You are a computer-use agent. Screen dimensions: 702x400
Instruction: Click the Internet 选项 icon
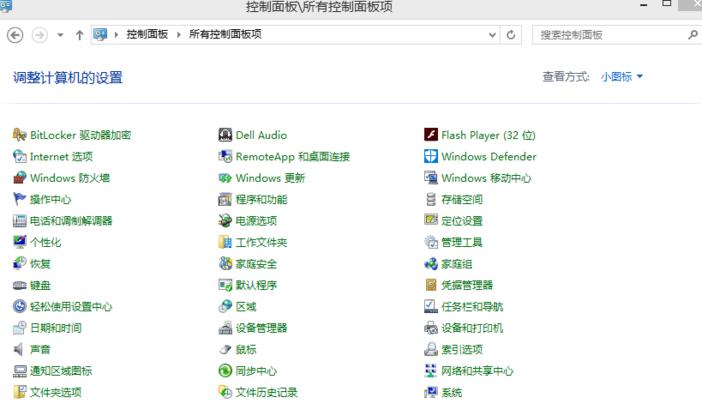pyautogui.click(x=19, y=156)
